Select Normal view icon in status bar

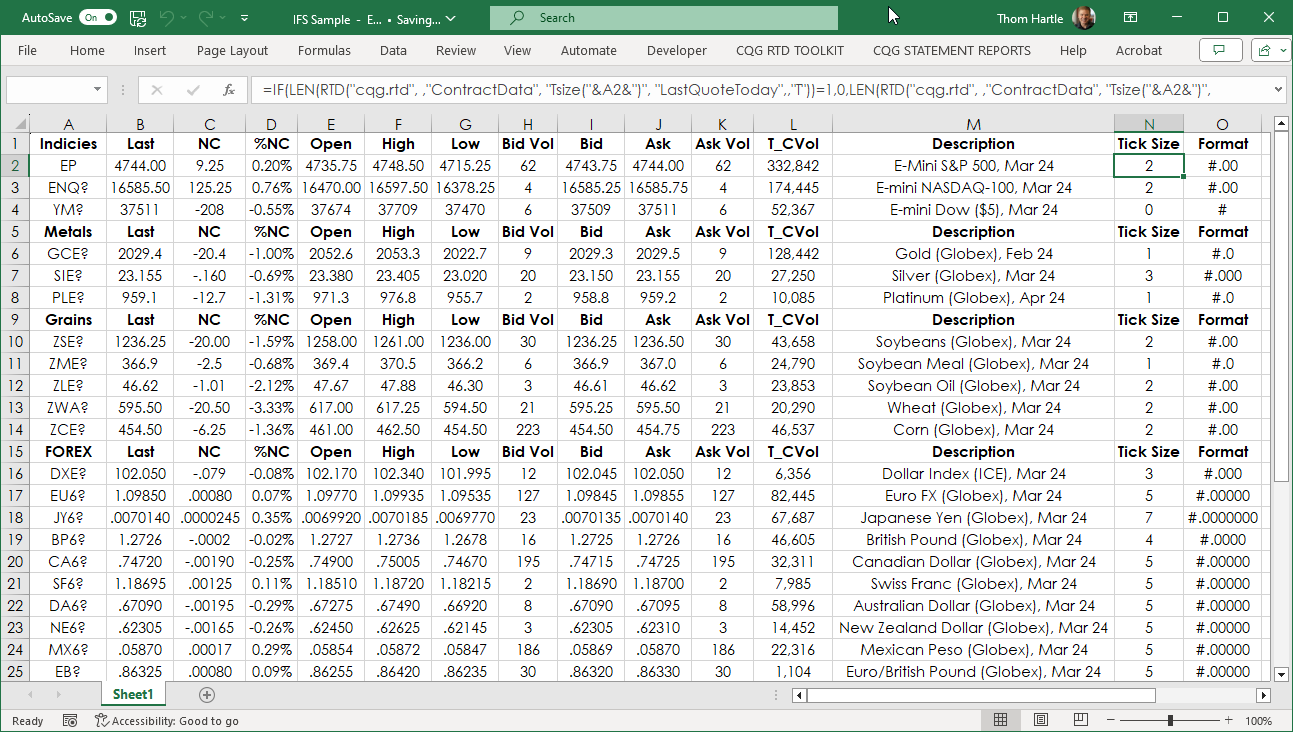tap(1000, 720)
